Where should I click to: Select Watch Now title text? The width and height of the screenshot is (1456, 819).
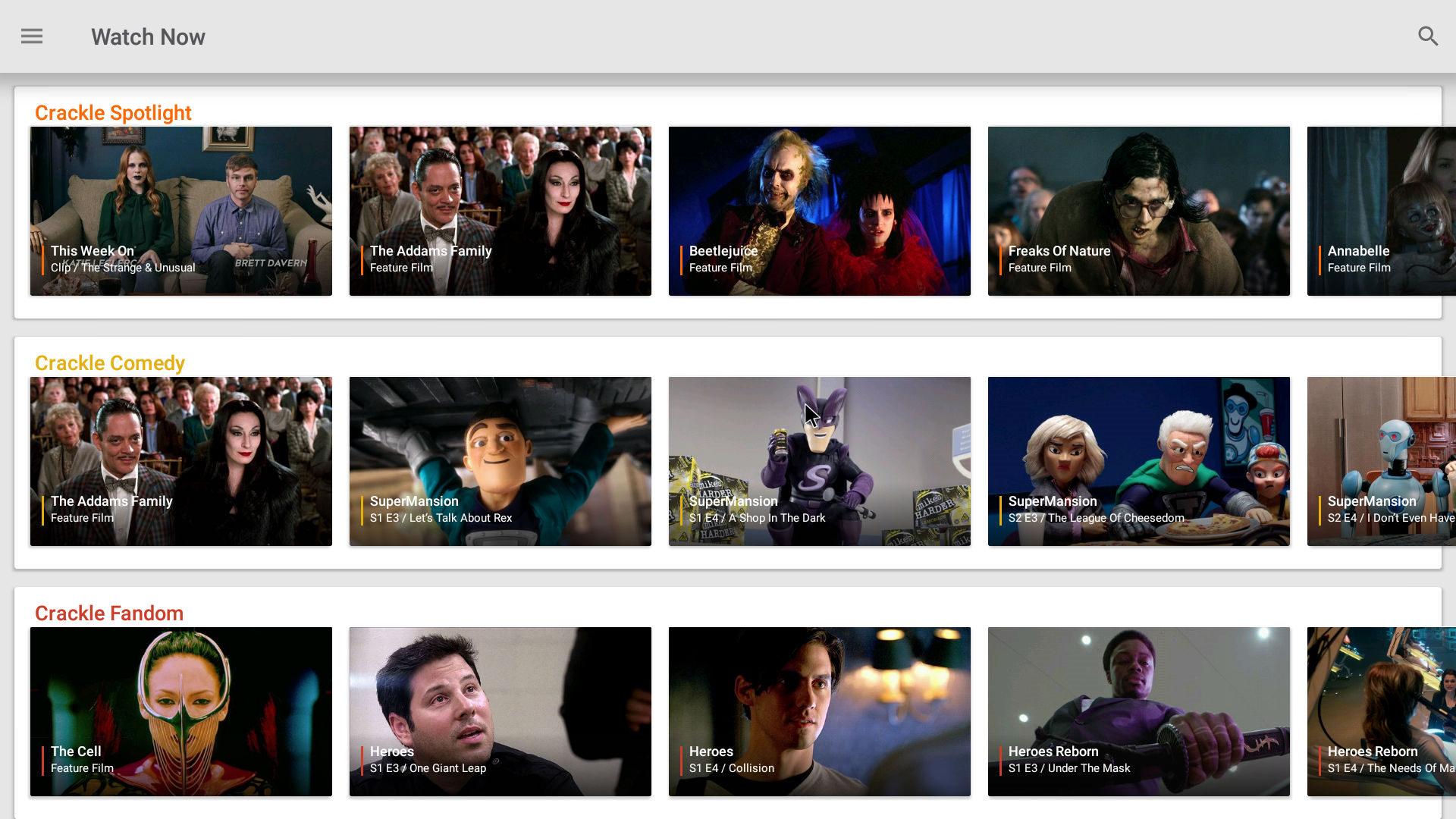point(148,37)
